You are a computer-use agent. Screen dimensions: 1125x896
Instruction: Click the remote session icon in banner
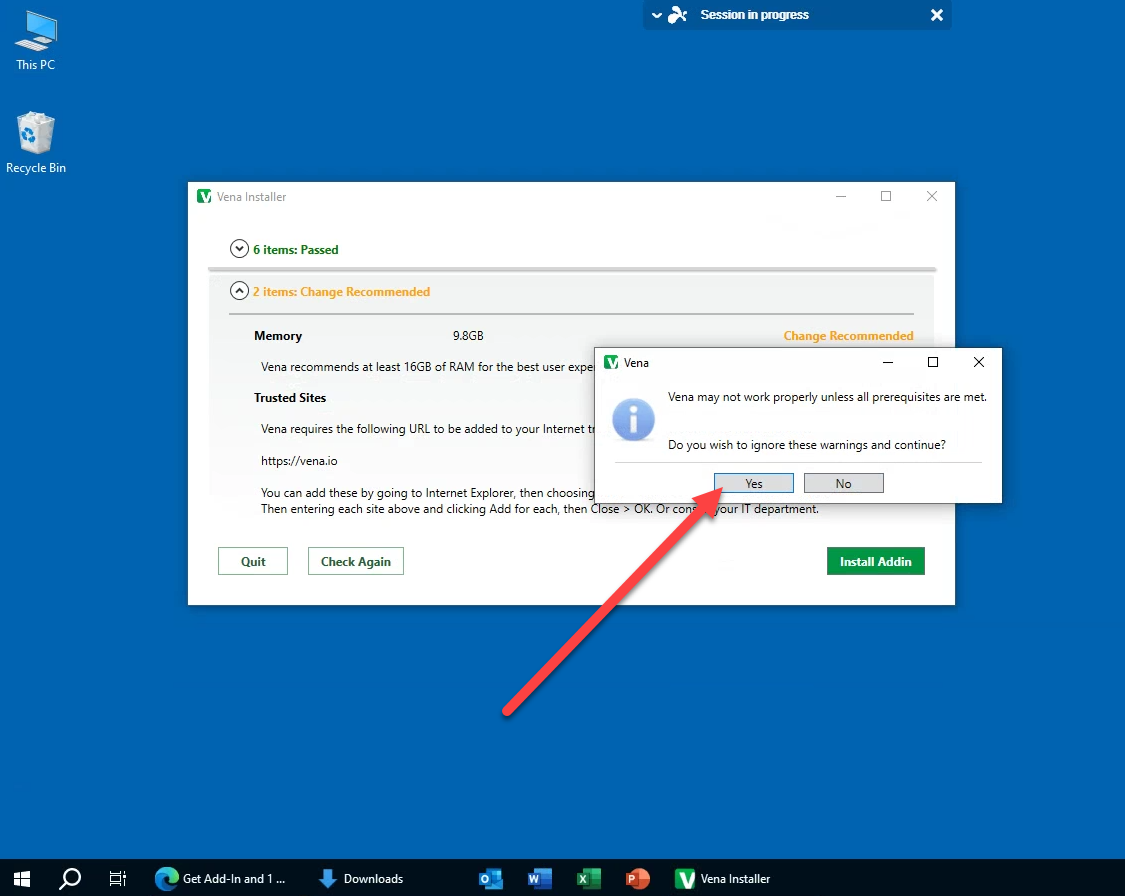(x=678, y=15)
